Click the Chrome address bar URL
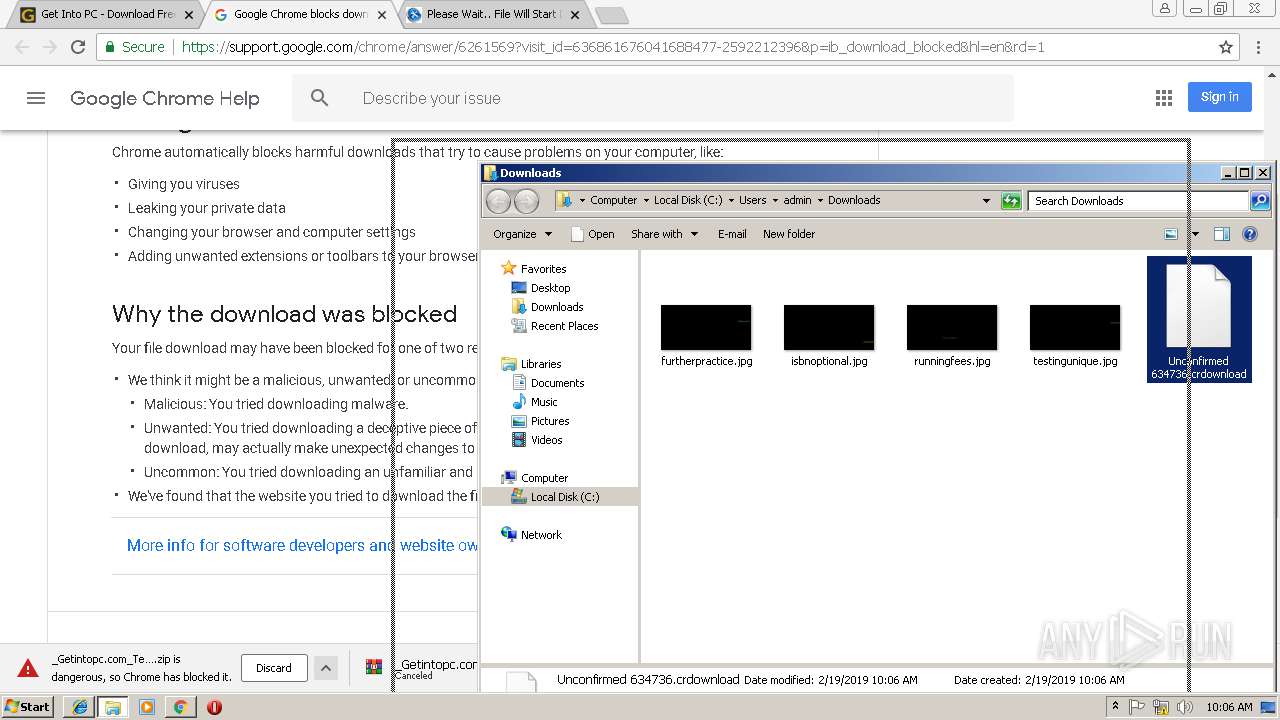 613,47
